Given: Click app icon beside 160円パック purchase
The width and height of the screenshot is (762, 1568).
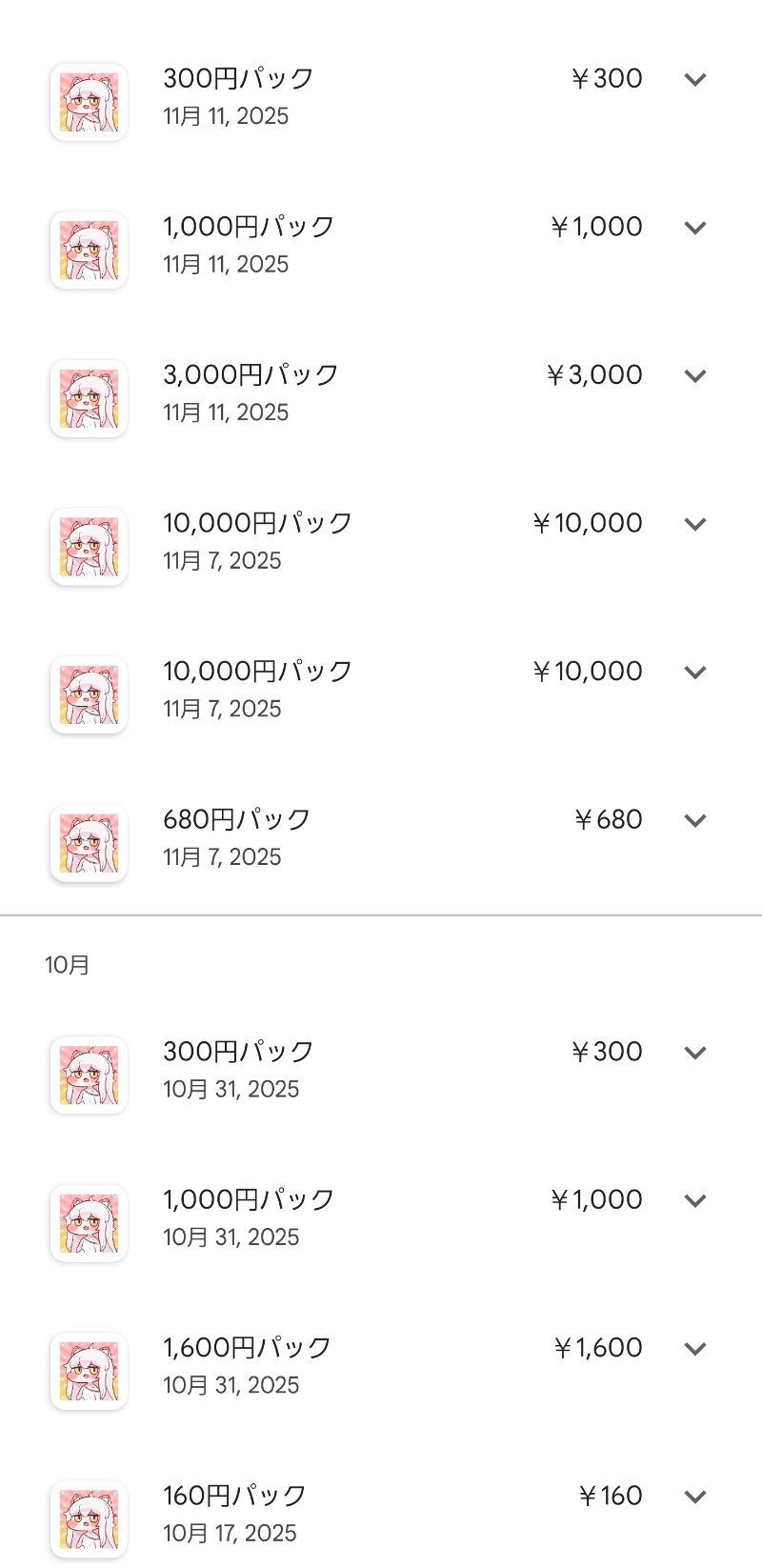Looking at the screenshot, I should coord(89,1519).
